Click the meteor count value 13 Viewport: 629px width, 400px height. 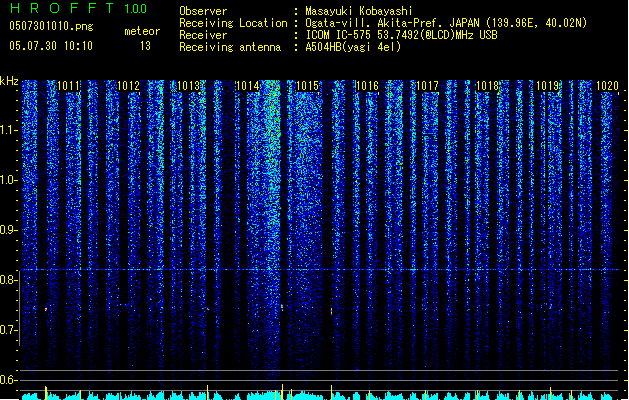[145, 46]
